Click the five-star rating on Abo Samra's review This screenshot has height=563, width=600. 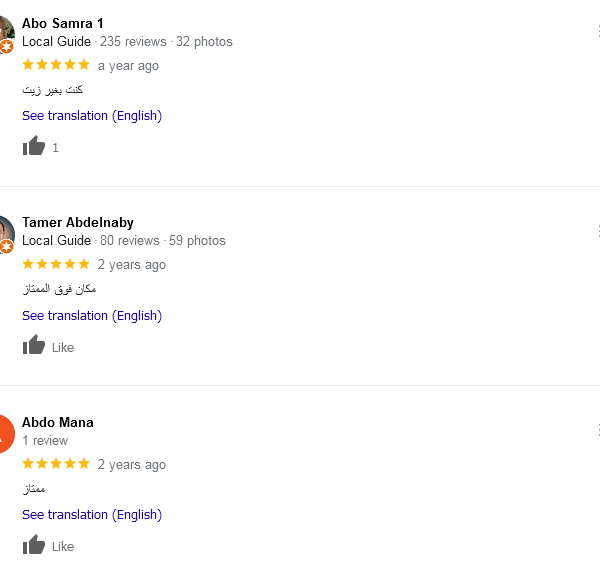click(56, 65)
